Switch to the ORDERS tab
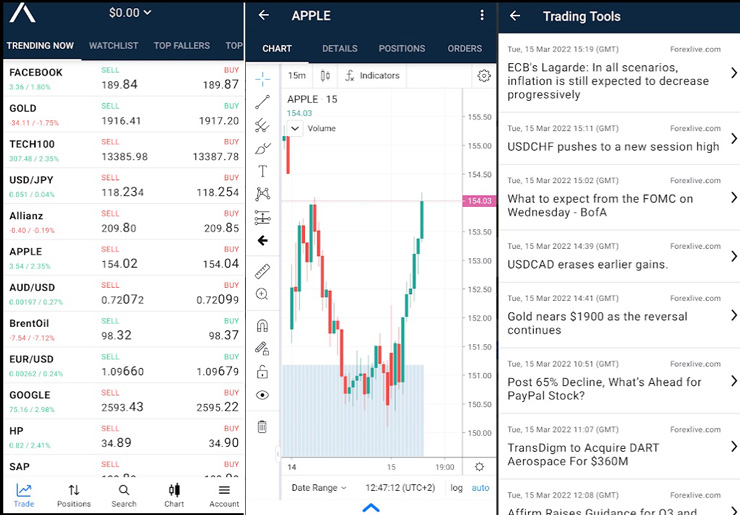The width and height of the screenshot is (740, 515). (465, 49)
